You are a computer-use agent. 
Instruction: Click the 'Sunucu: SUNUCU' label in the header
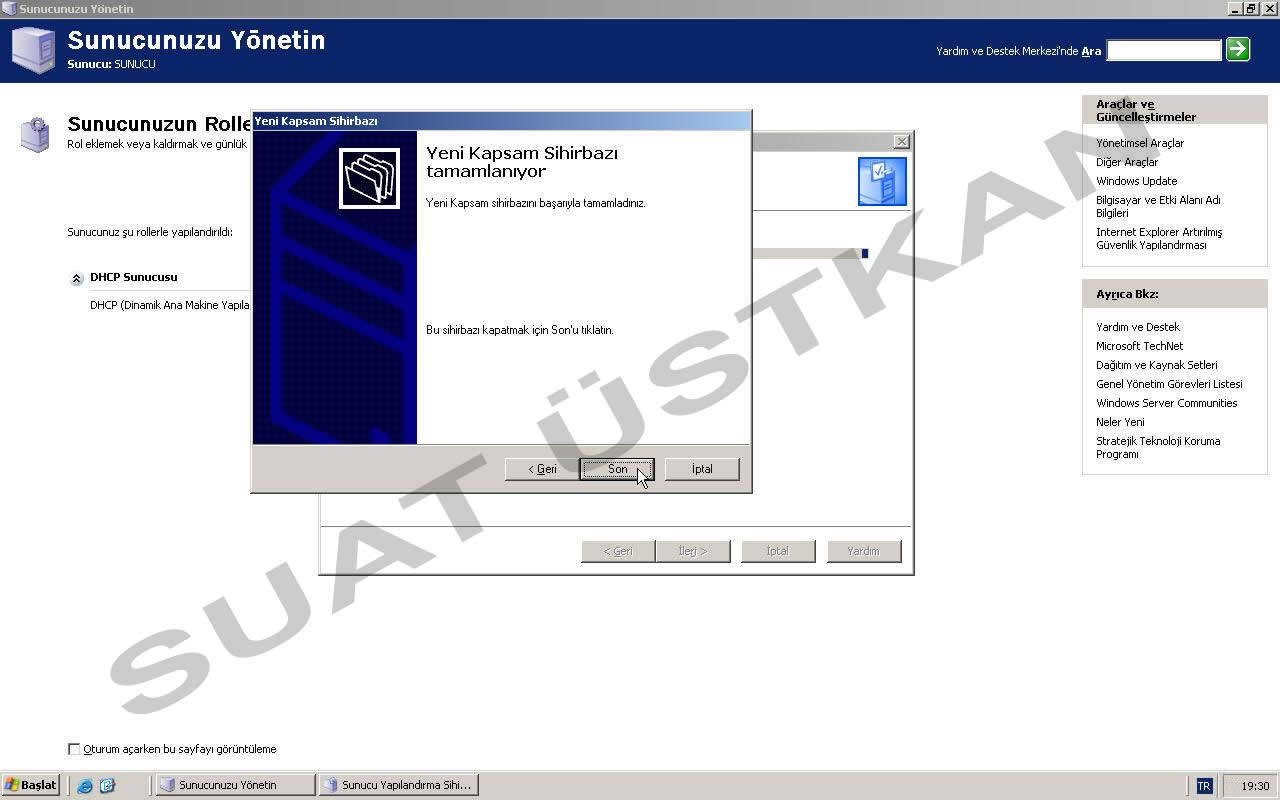(x=111, y=64)
